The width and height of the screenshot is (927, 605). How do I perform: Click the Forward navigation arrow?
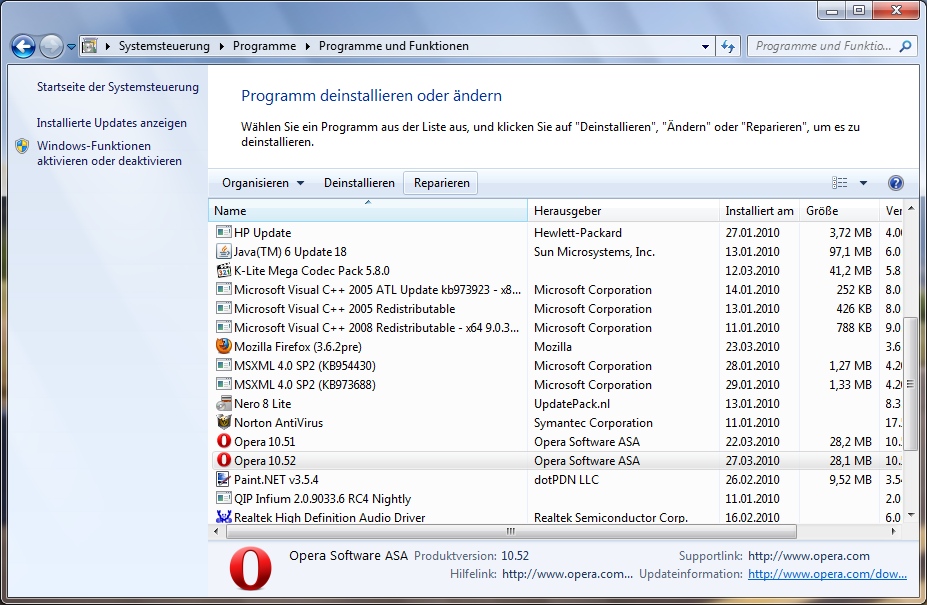point(51,46)
